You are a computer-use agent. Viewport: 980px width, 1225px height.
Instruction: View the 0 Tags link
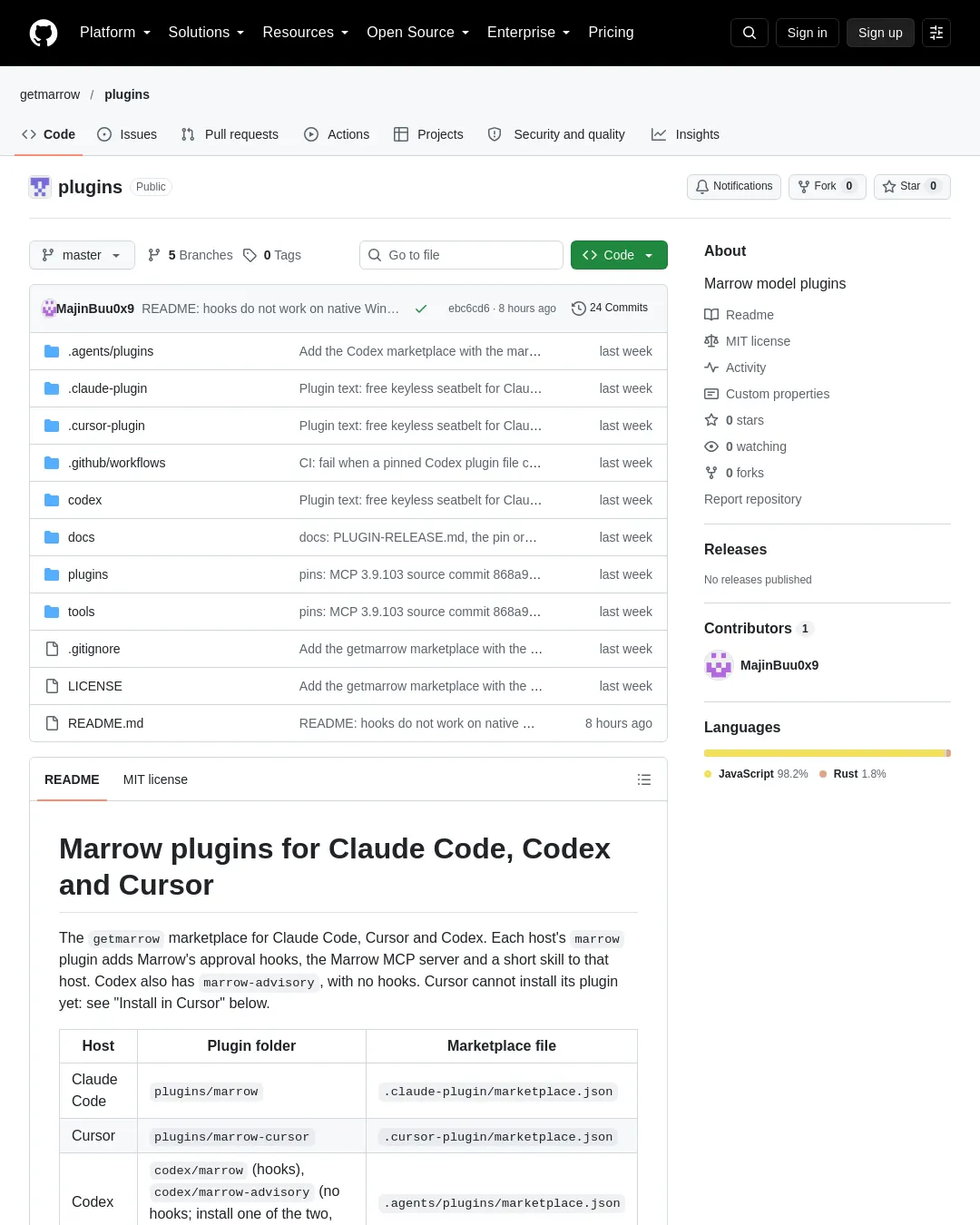tap(272, 255)
